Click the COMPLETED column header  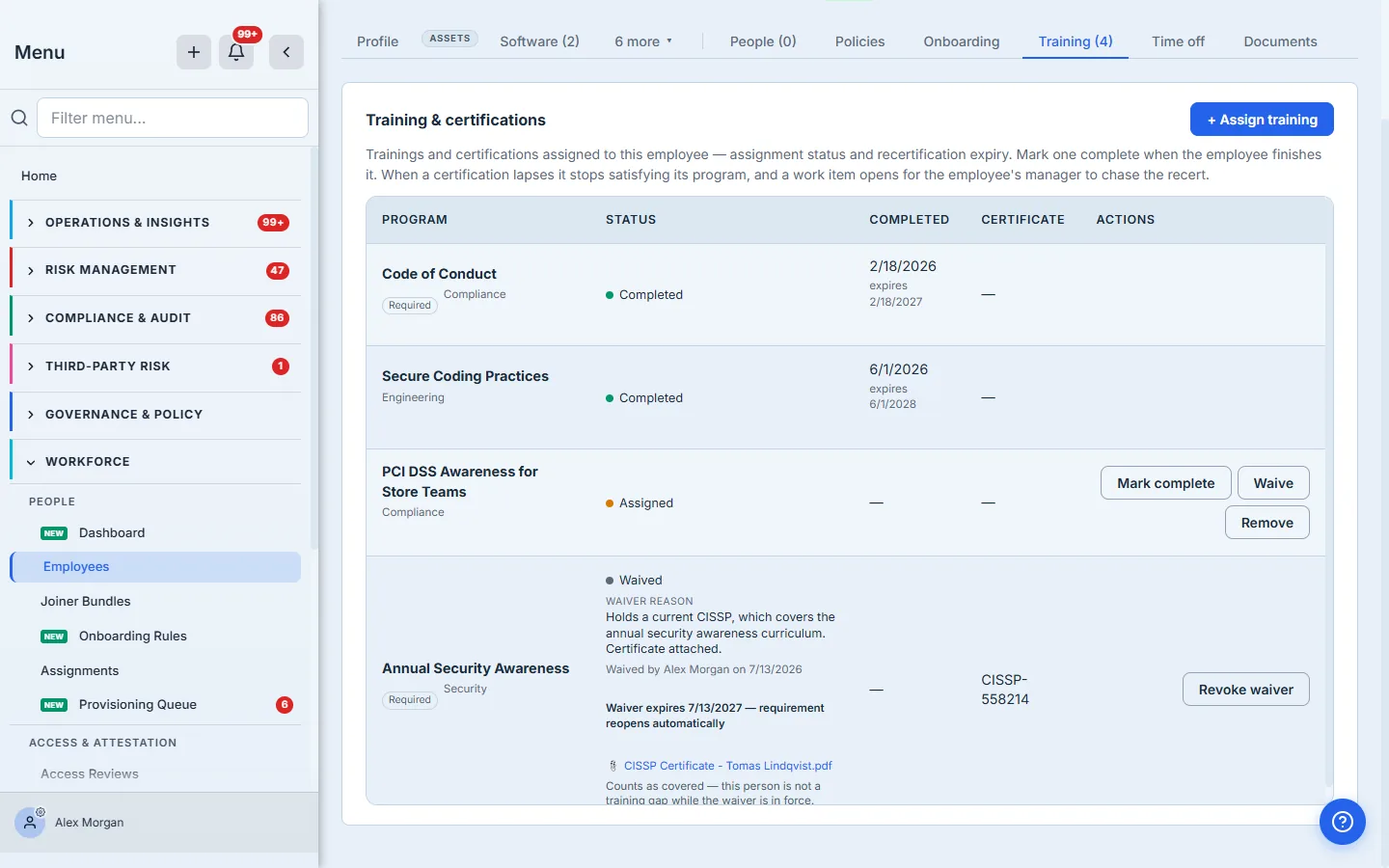tap(910, 220)
